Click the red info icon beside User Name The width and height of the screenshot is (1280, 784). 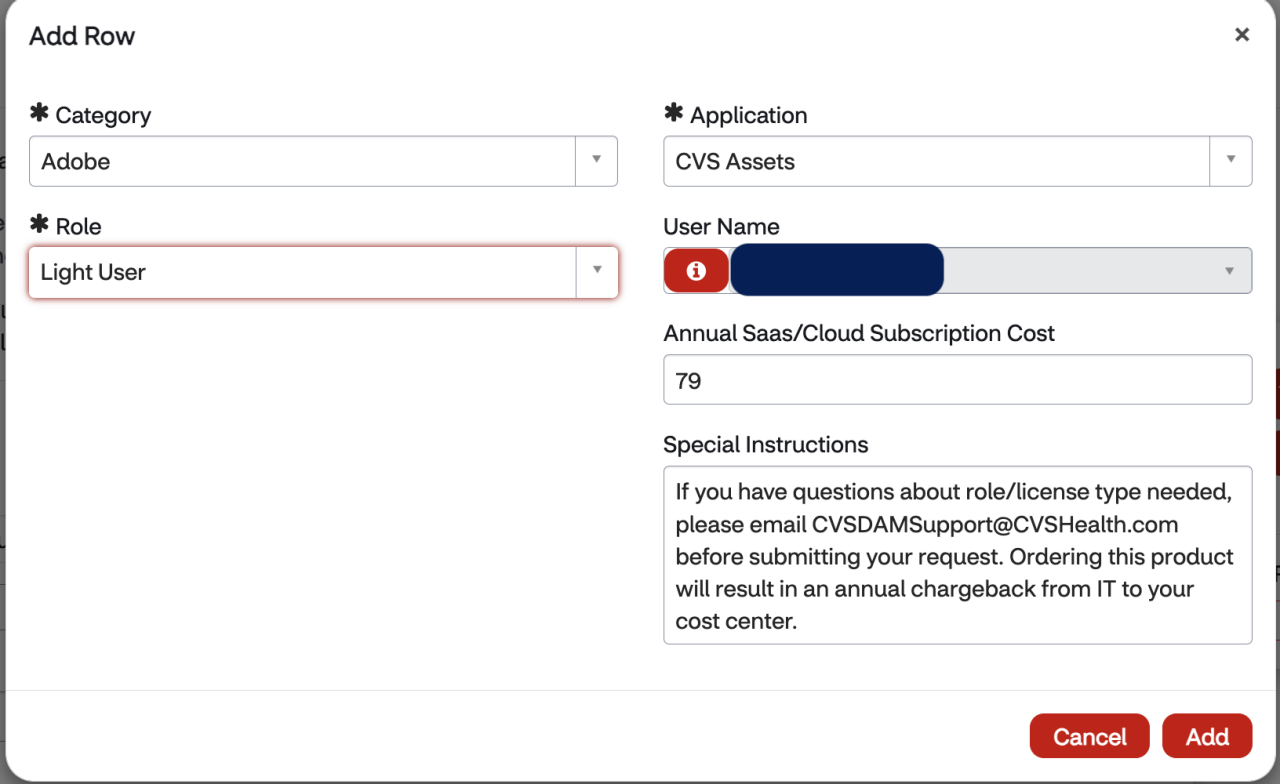point(696,270)
